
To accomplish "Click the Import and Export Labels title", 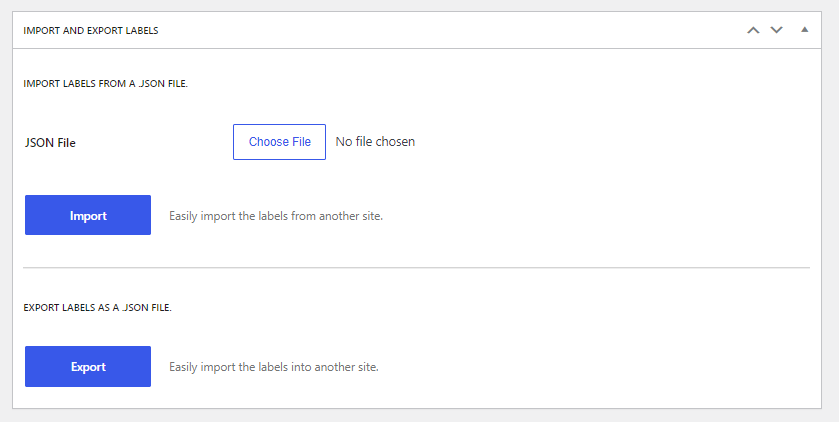I will (x=90, y=30).
